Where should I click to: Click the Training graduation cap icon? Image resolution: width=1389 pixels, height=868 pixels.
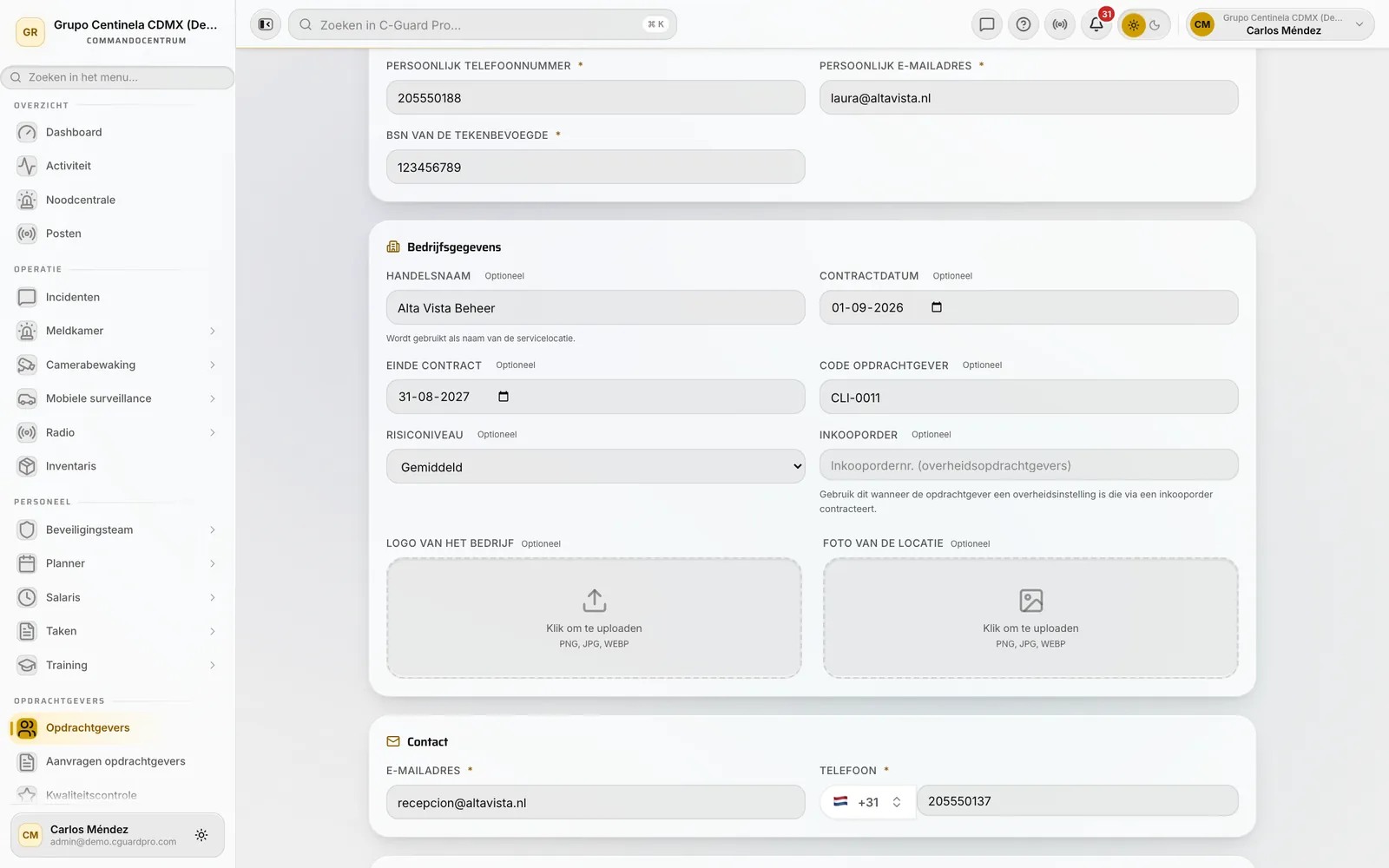[27, 665]
